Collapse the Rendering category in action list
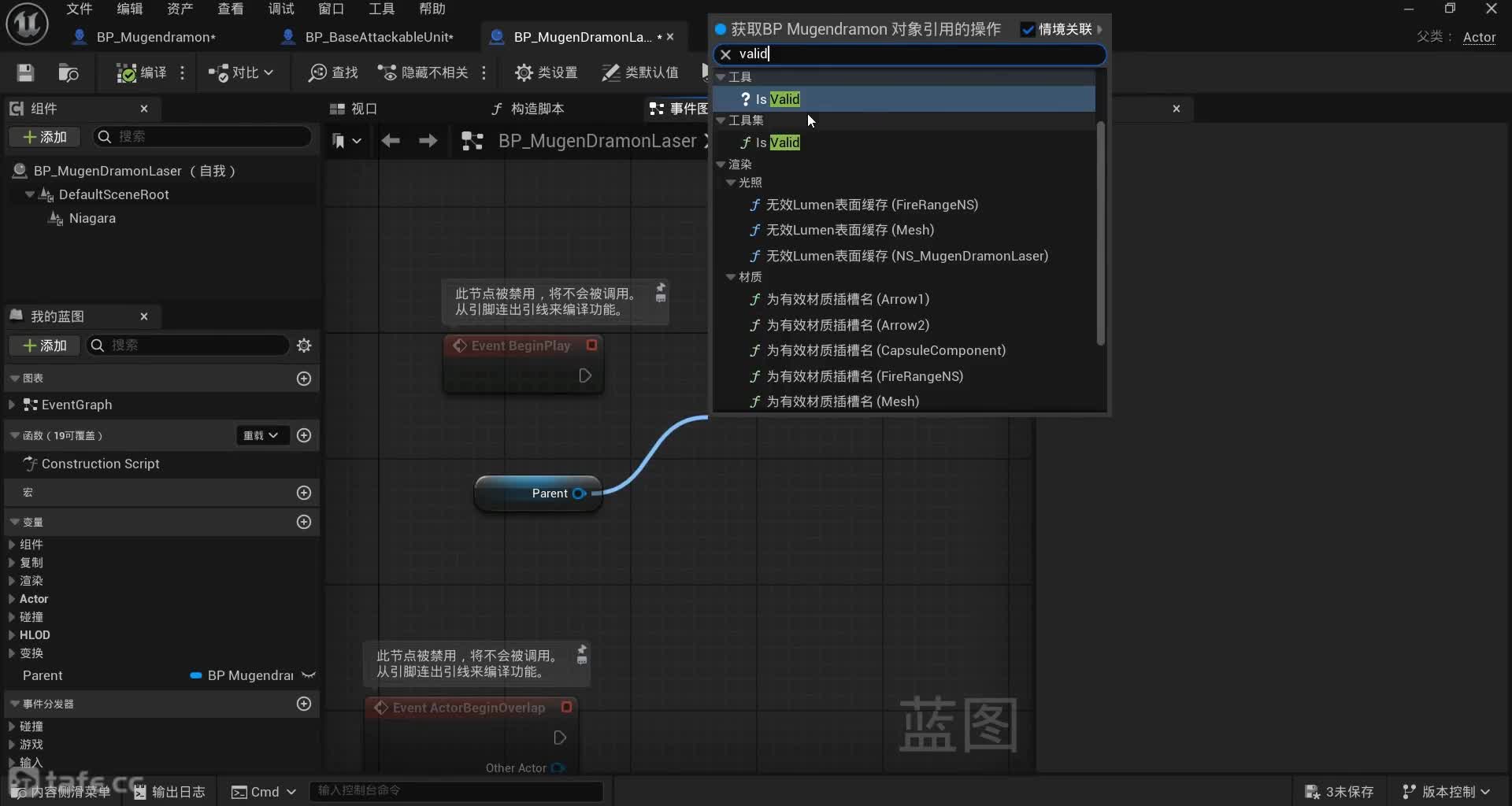This screenshot has width=1512, height=806. click(x=721, y=165)
